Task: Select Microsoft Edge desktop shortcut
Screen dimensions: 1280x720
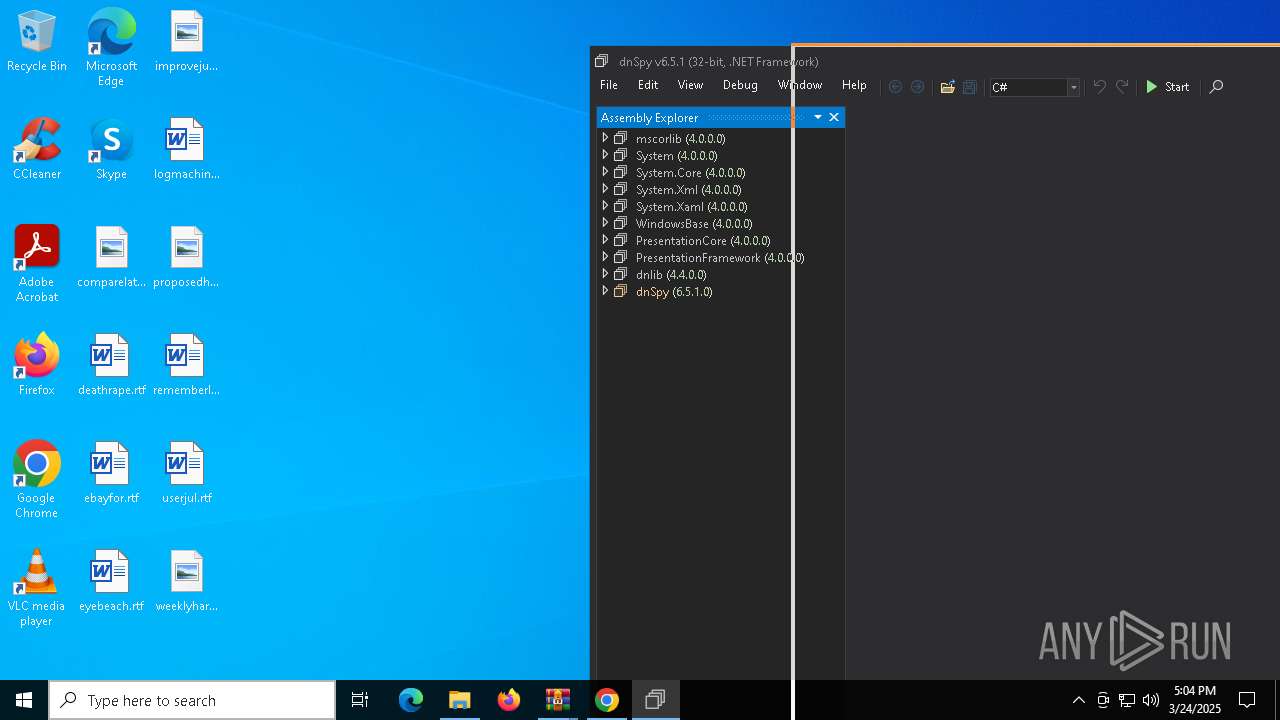Action: click(x=111, y=48)
